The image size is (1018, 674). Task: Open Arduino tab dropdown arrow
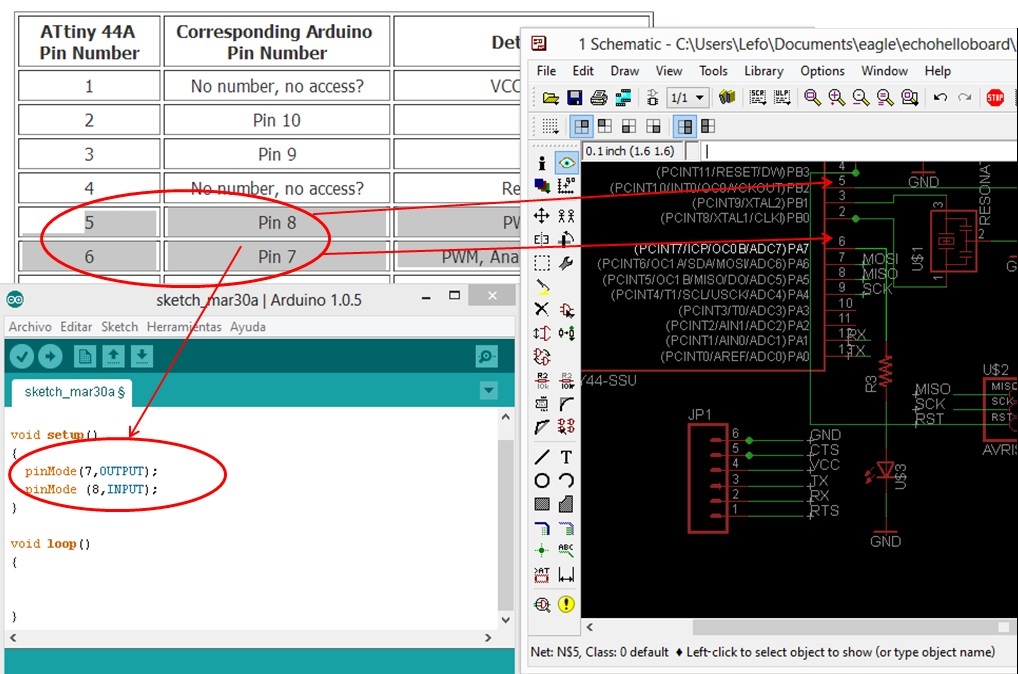tap(488, 391)
